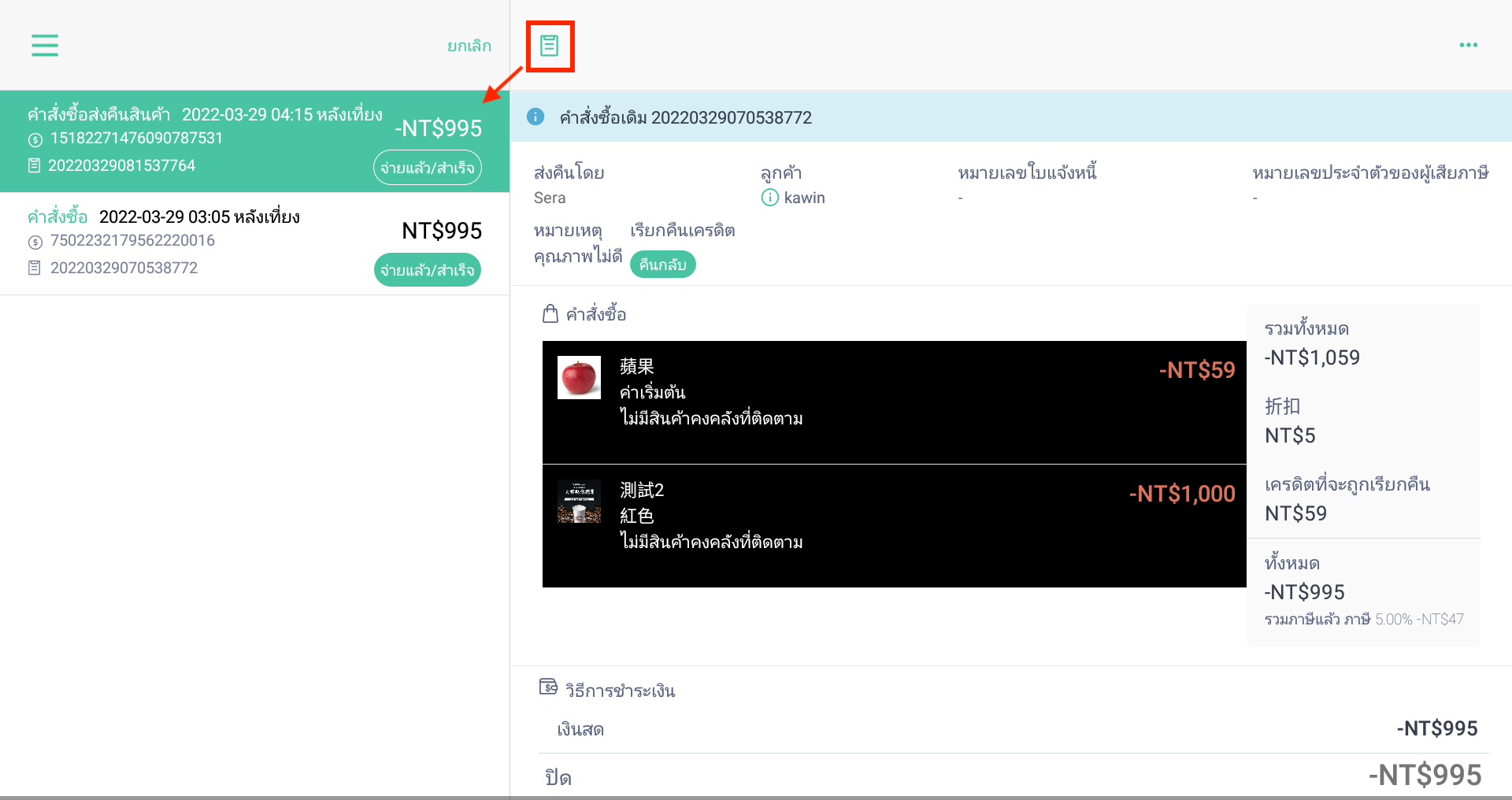Image resolution: width=1512 pixels, height=800 pixels.
Task: Open the receipt document icon in header
Action: click(x=550, y=46)
